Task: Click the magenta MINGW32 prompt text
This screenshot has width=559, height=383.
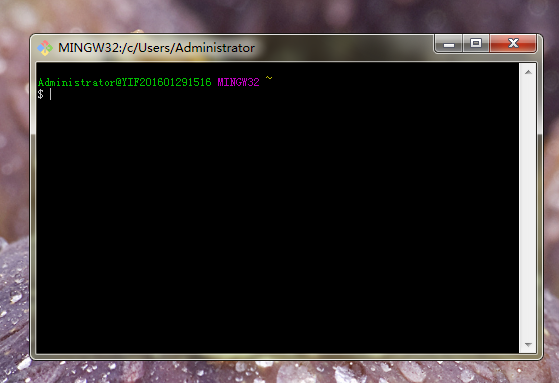Action: [239, 82]
